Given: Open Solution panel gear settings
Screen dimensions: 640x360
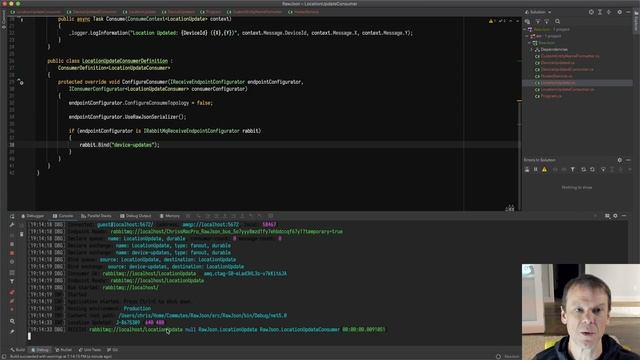Looking at the screenshot, I should click(620, 12).
